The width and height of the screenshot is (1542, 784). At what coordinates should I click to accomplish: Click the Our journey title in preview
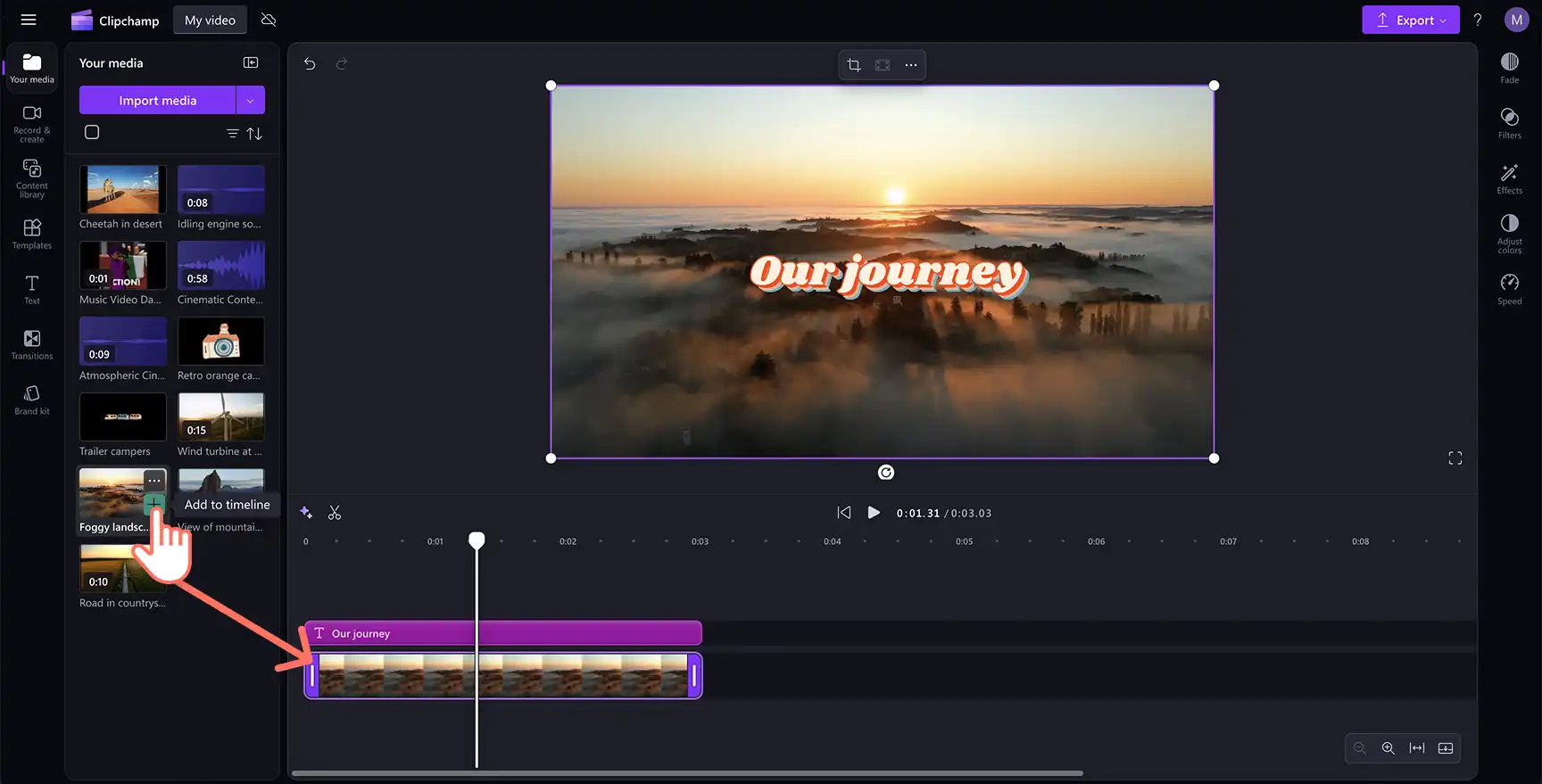tap(889, 274)
